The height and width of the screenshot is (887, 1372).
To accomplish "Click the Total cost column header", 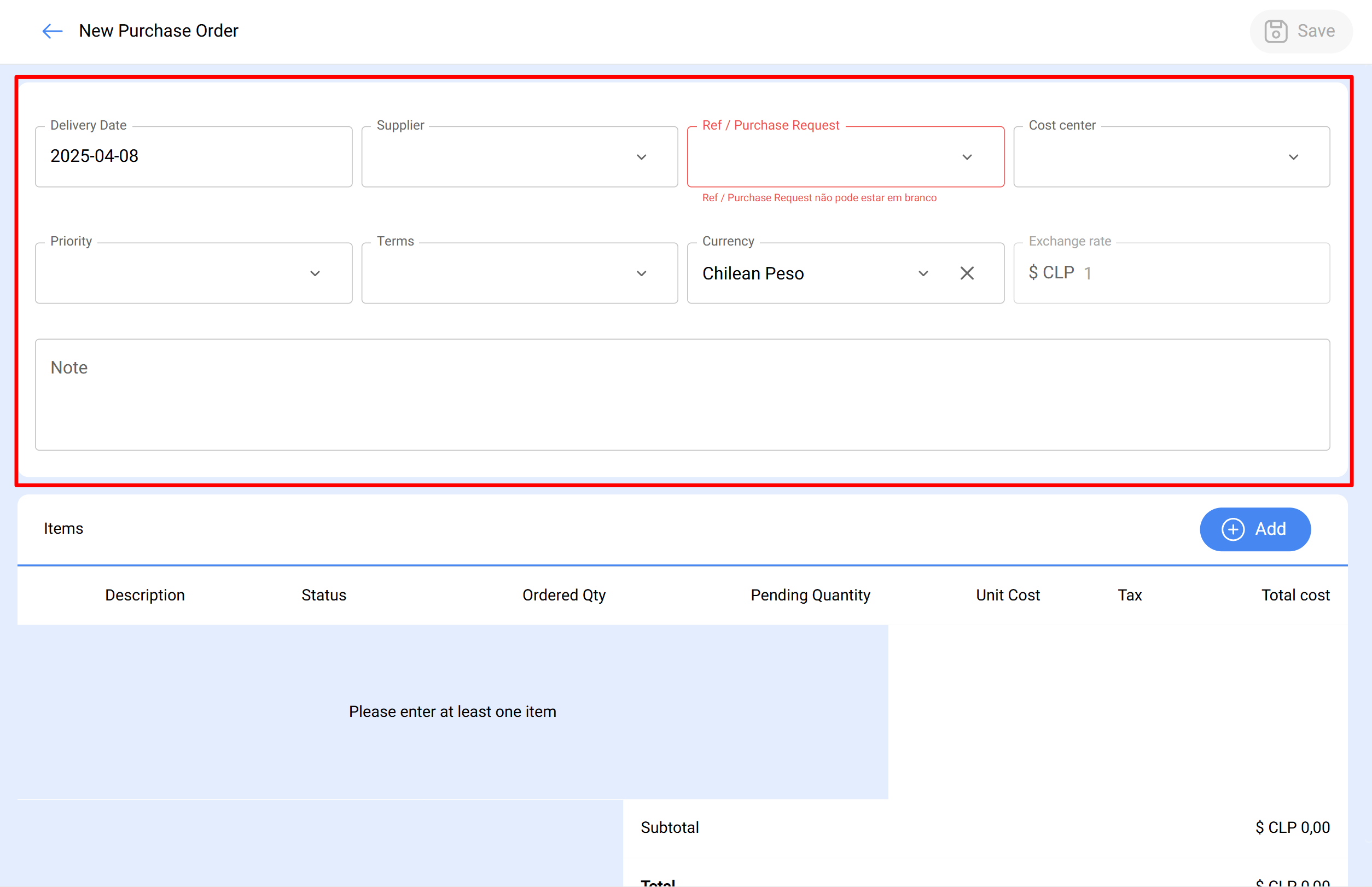I will (1295, 595).
